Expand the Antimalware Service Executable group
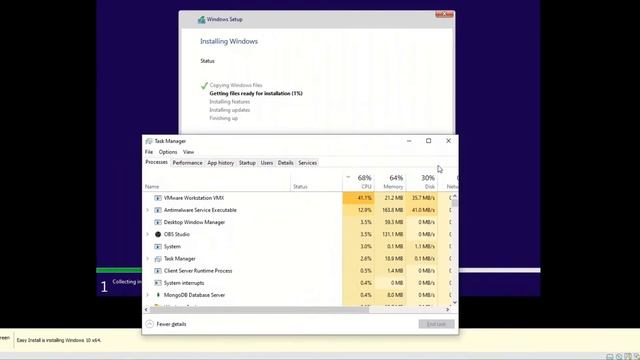Image resolution: width=640 pixels, height=360 pixels. tap(147, 210)
